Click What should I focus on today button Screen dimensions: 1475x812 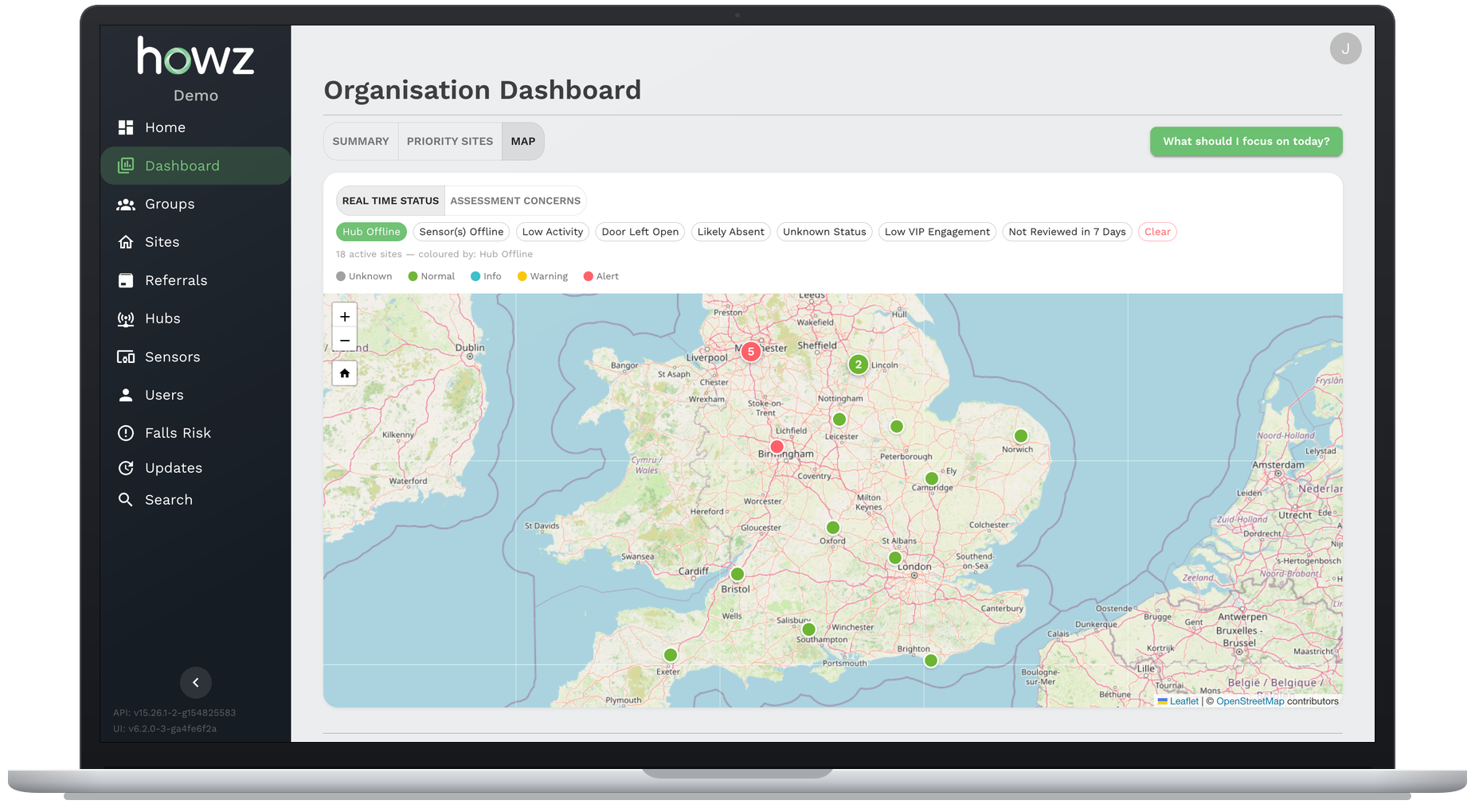(x=1246, y=142)
